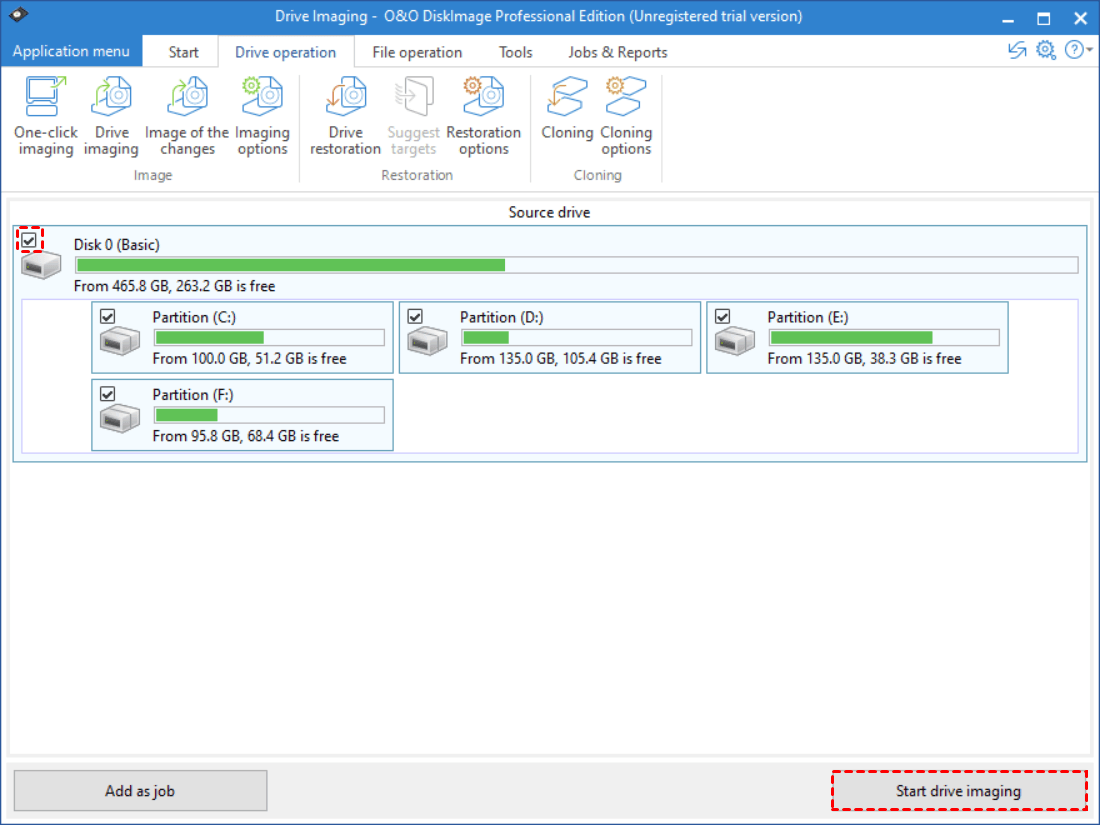1100x825 pixels.
Task: Click 'From 135.0 GB, 105.4 GB is free'
Action: click(x=561, y=358)
